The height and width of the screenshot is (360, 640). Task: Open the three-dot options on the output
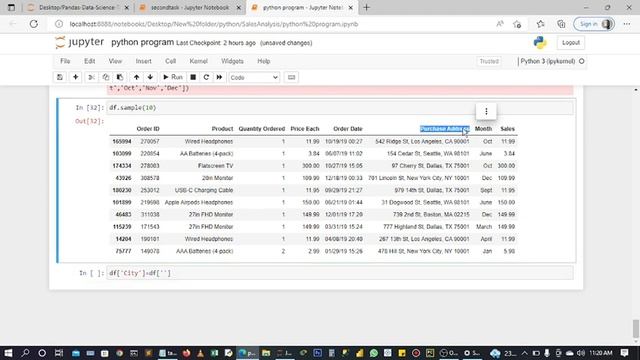point(486,111)
